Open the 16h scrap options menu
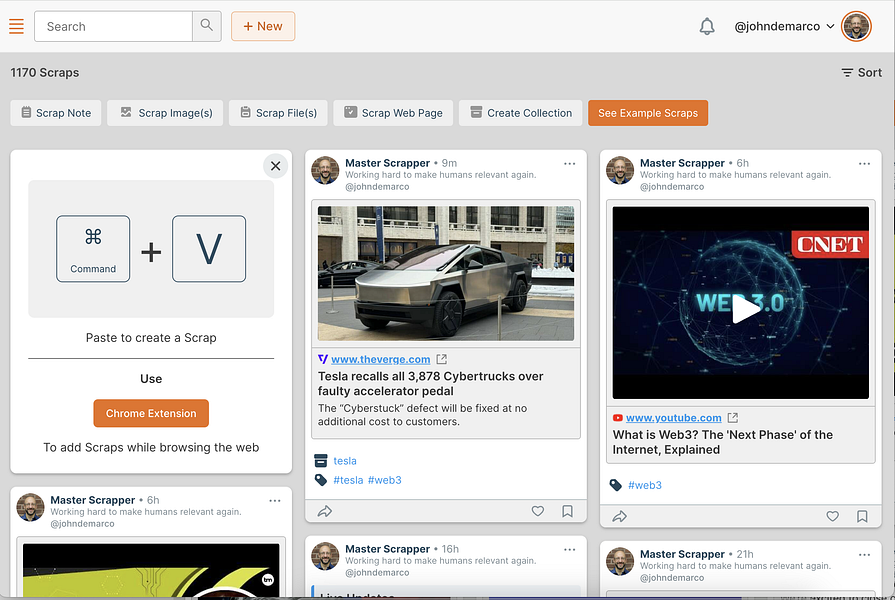 (570, 550)
